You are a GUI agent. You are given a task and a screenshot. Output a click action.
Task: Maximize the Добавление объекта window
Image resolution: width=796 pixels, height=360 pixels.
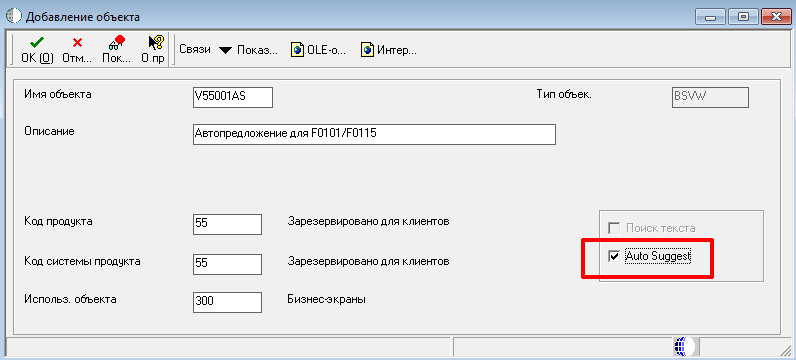click(743, 17)
